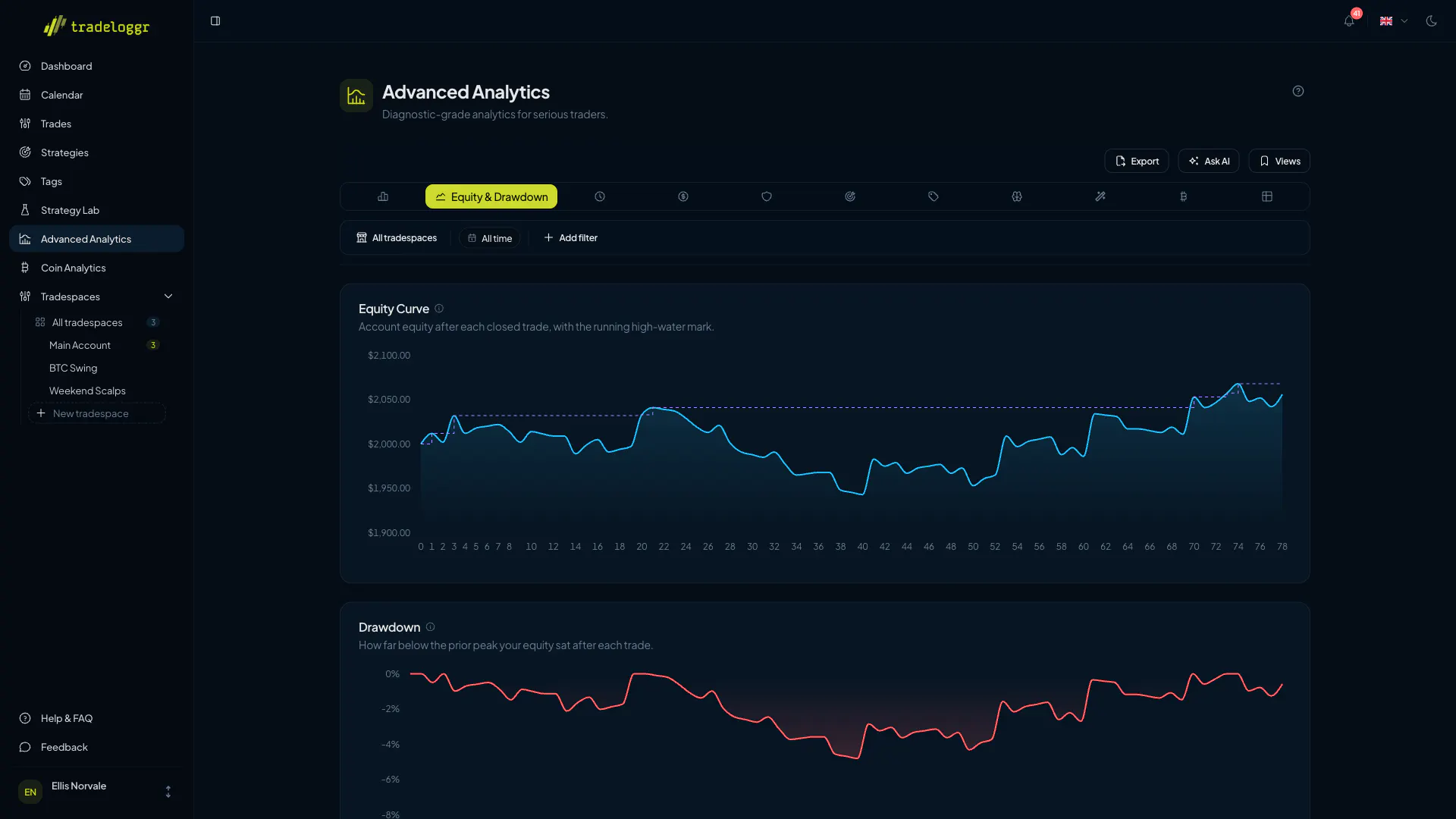Open the bitcoin symbol tab icon
Viewport: 1456px width, 819px height.
tap(1184, 196)
